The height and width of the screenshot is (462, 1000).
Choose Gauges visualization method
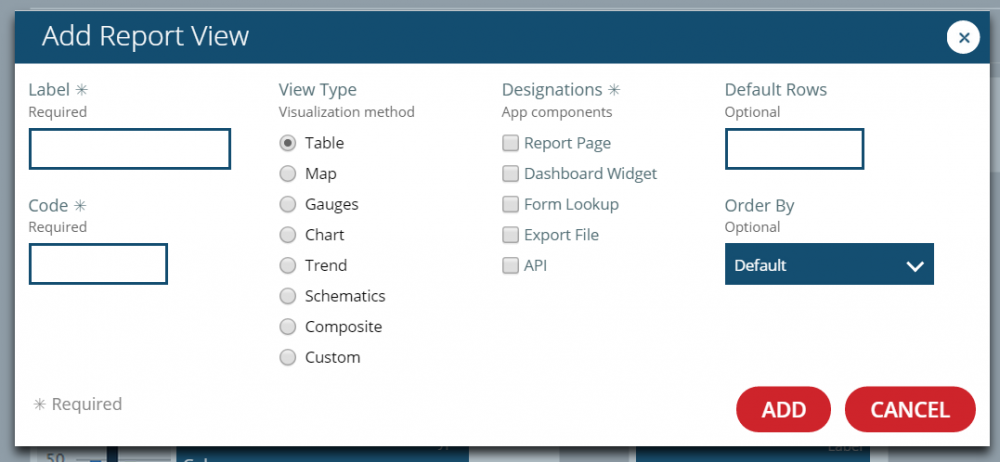click(288, 205)
